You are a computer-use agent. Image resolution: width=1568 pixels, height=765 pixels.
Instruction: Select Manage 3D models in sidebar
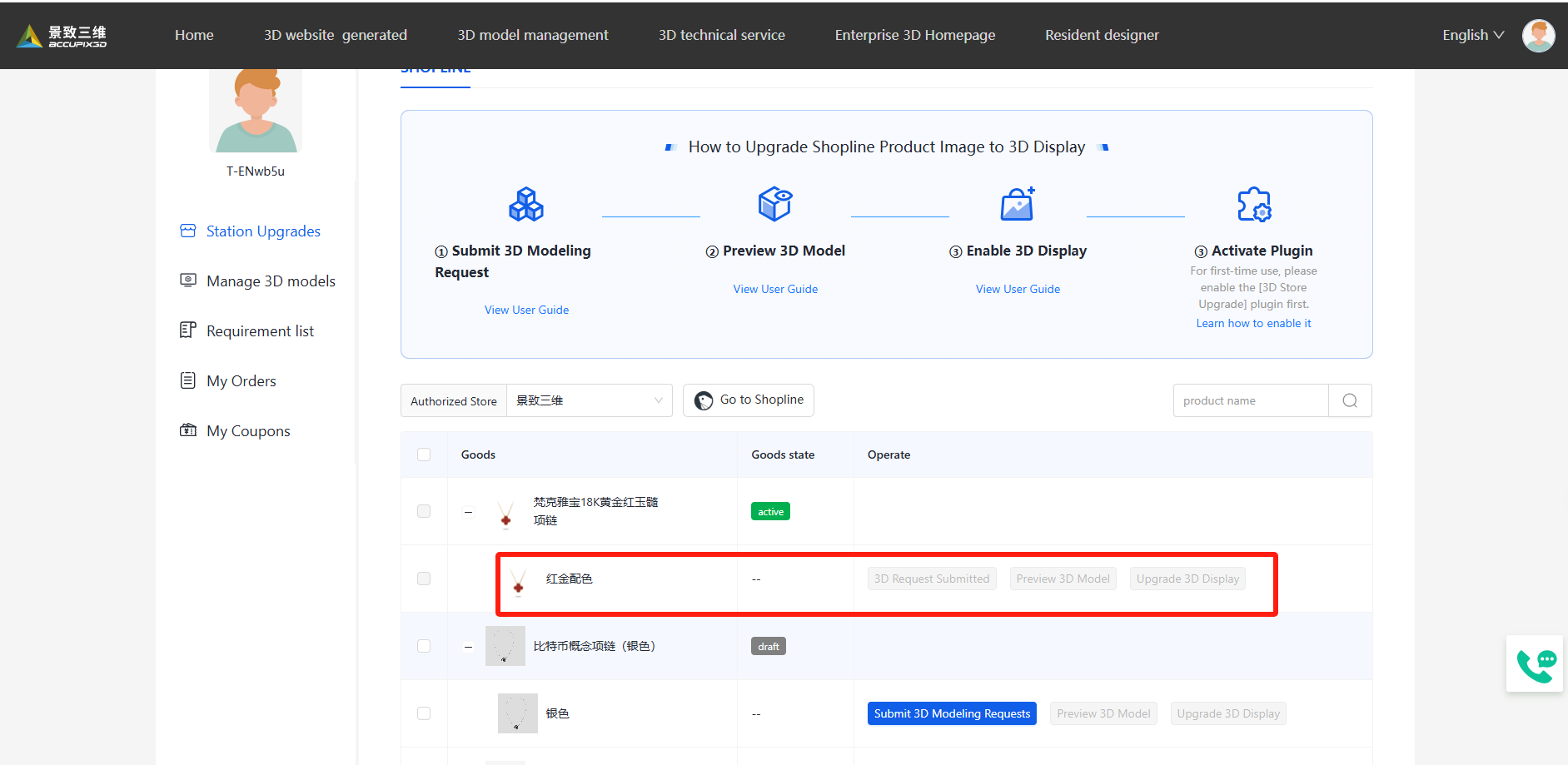271,281
